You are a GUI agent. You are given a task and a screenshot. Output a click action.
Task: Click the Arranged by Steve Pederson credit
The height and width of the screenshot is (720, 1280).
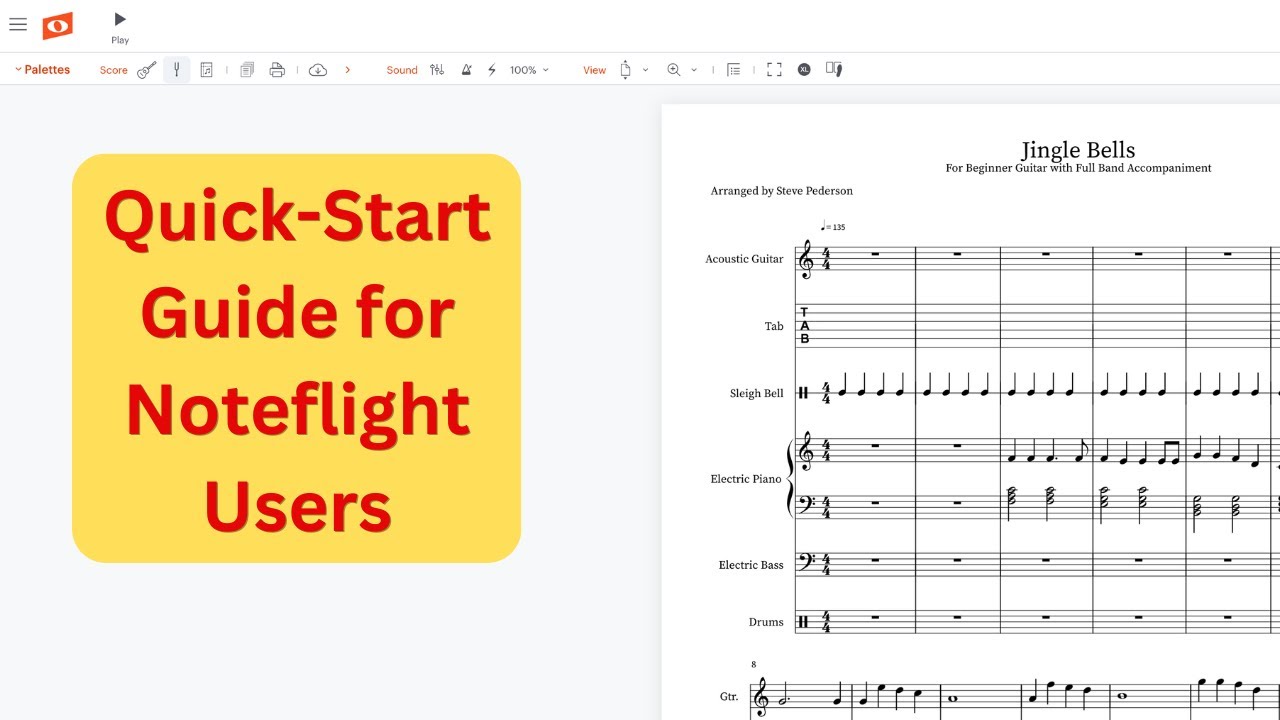coord(781,190)
